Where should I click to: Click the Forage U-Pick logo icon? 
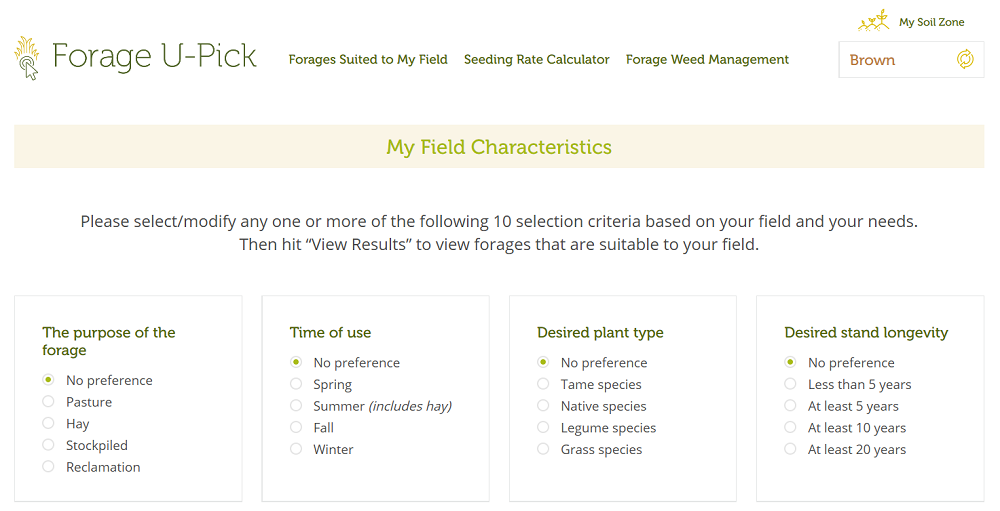[x=27, y=58]
